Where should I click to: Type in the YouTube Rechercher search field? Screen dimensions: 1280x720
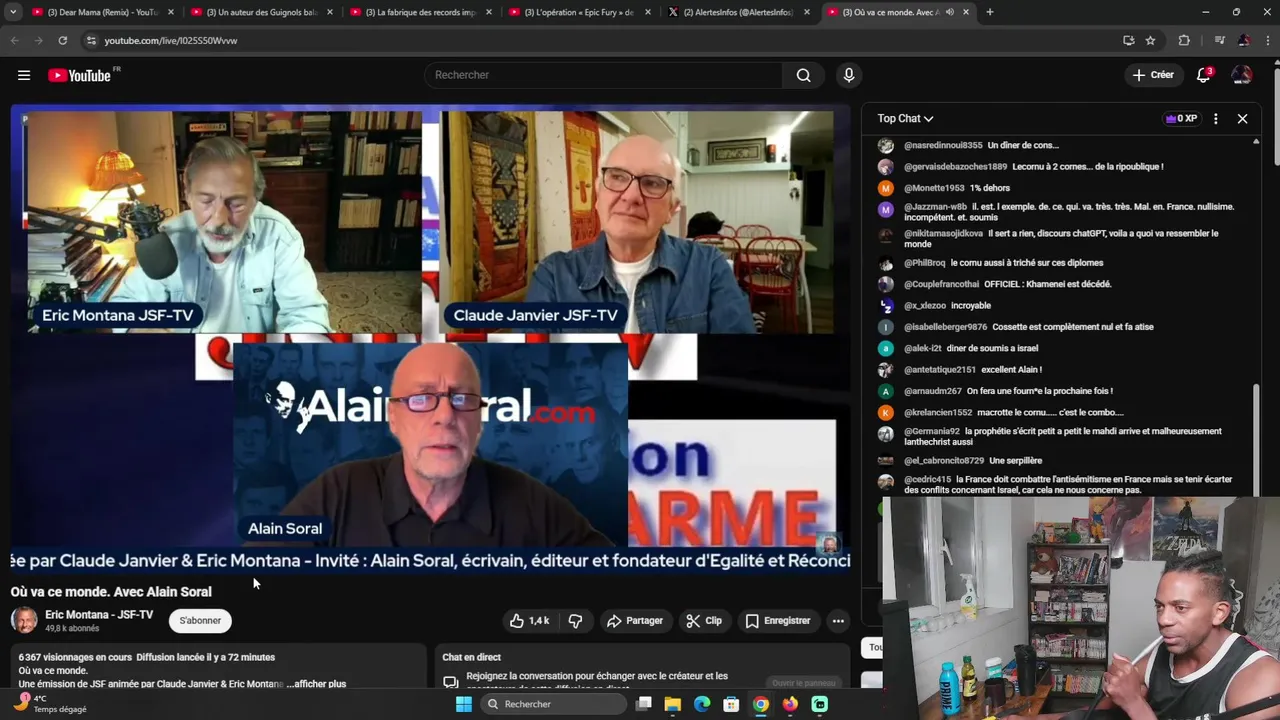click(x=603, y=75)
